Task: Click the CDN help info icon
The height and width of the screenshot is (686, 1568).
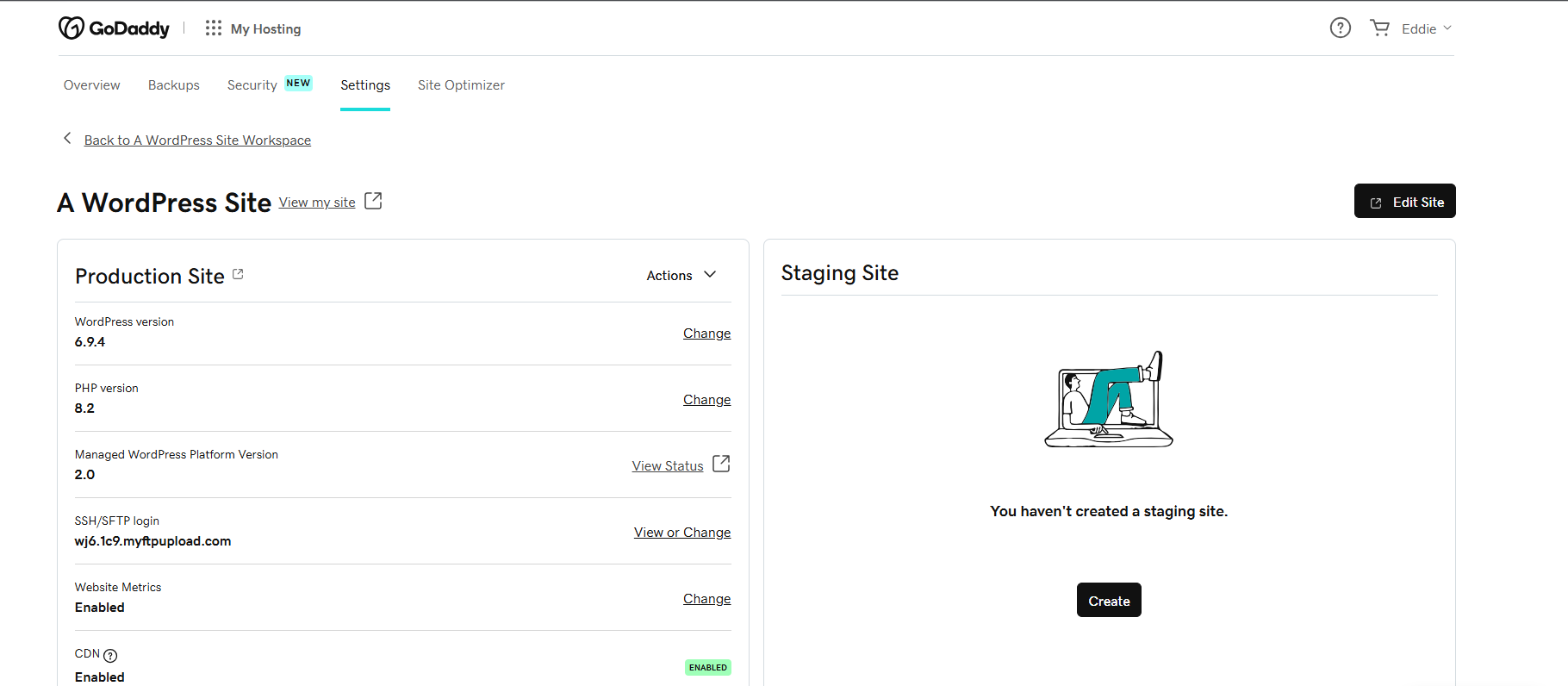Action: [x=110, y=655]
